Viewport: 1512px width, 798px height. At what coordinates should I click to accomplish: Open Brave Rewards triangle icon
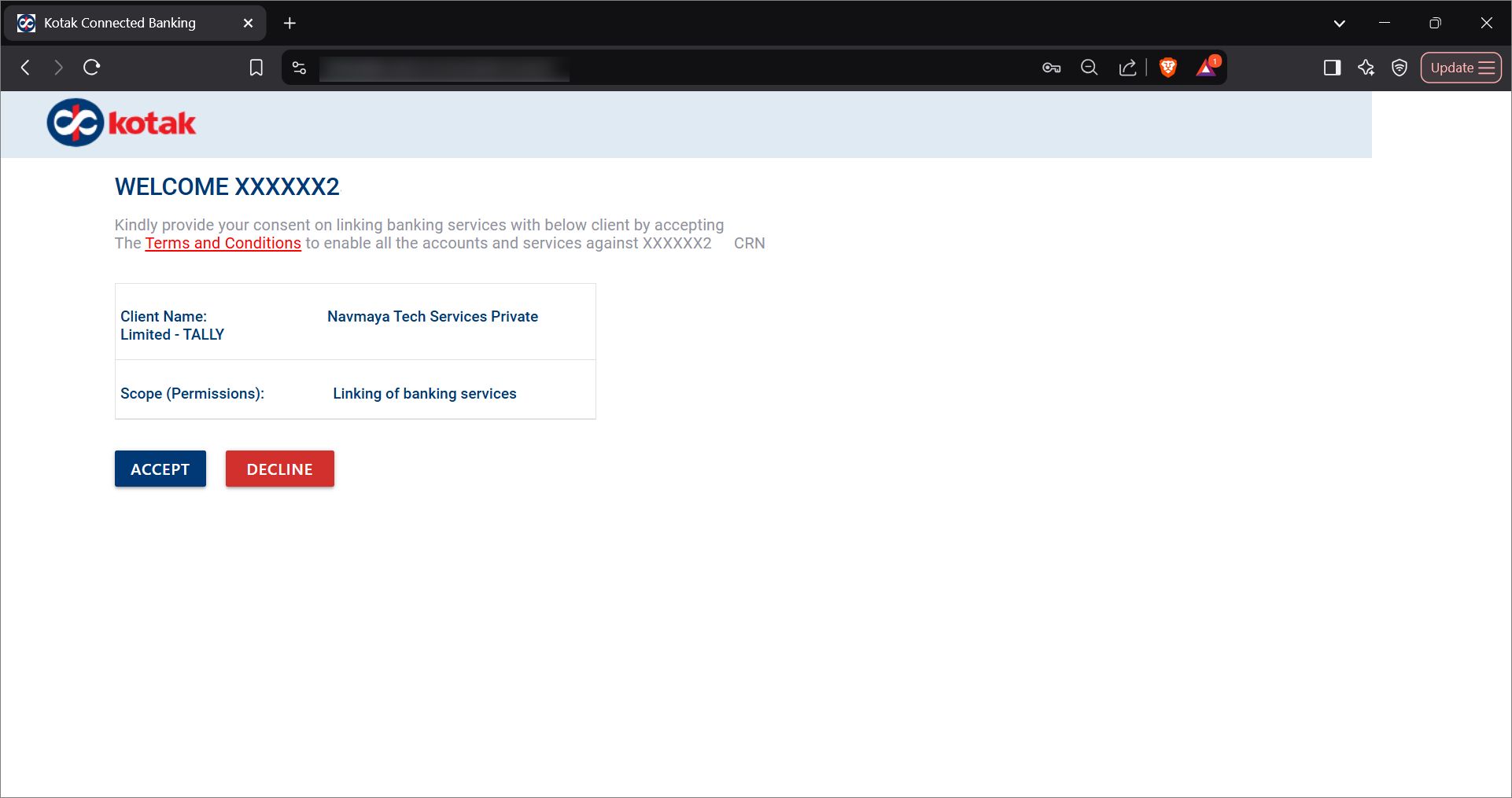pyautogui.click(x=1207, y=68)
